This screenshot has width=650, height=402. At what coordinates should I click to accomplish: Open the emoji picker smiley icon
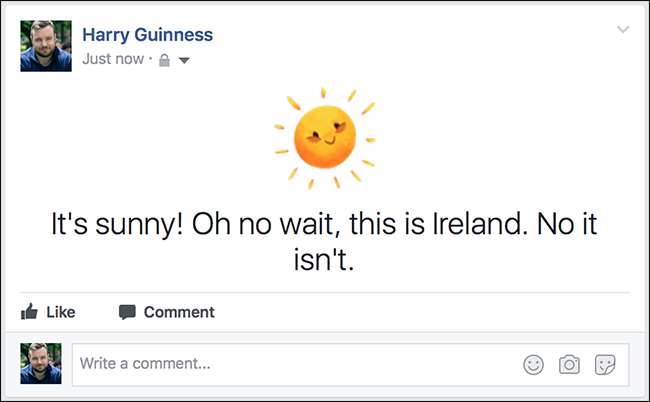533,365
